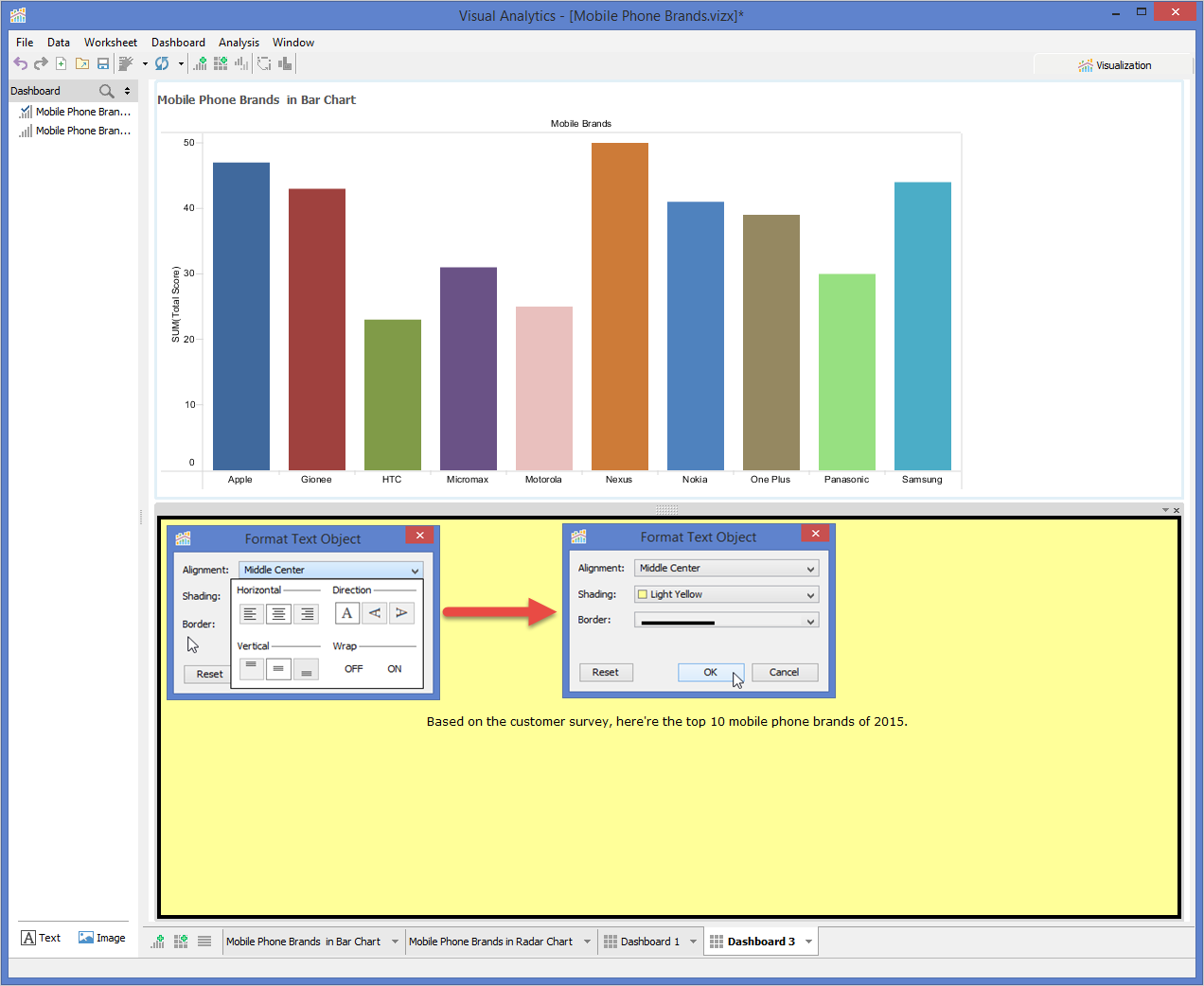Click the Samsung bar in the chart
Viewport: 1204px width, 986px height.
click(x=923, y=326)
